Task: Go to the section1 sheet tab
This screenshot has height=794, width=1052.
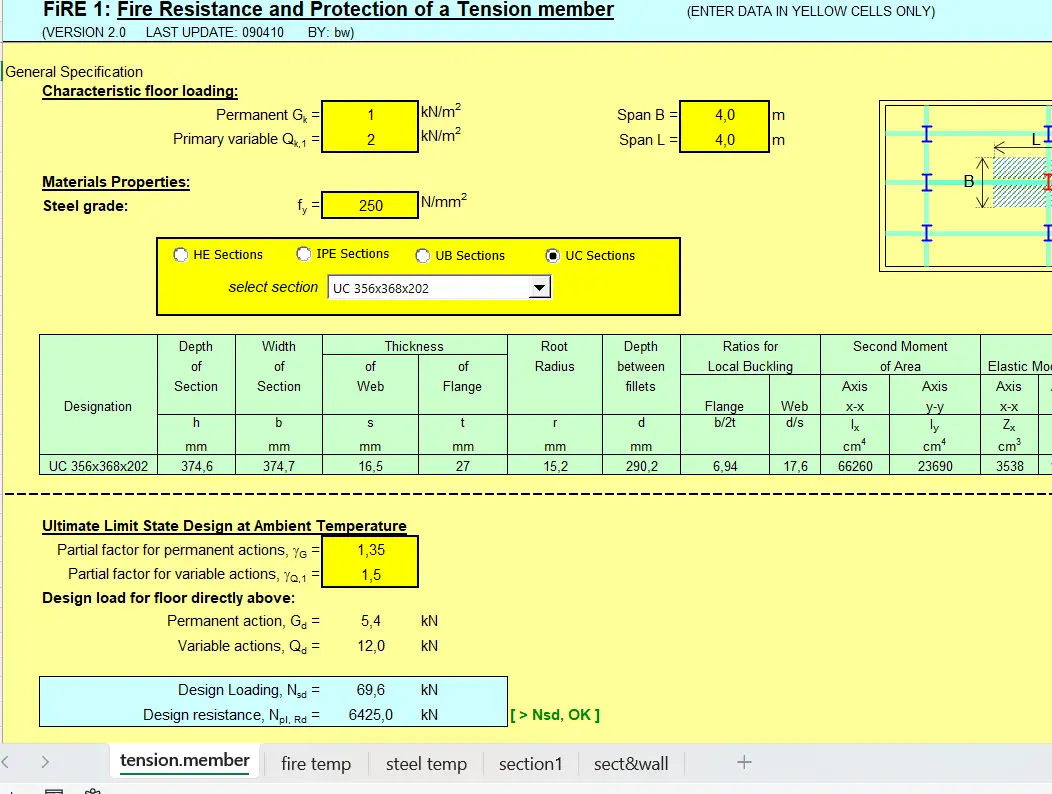Action: tap(530, 764)
